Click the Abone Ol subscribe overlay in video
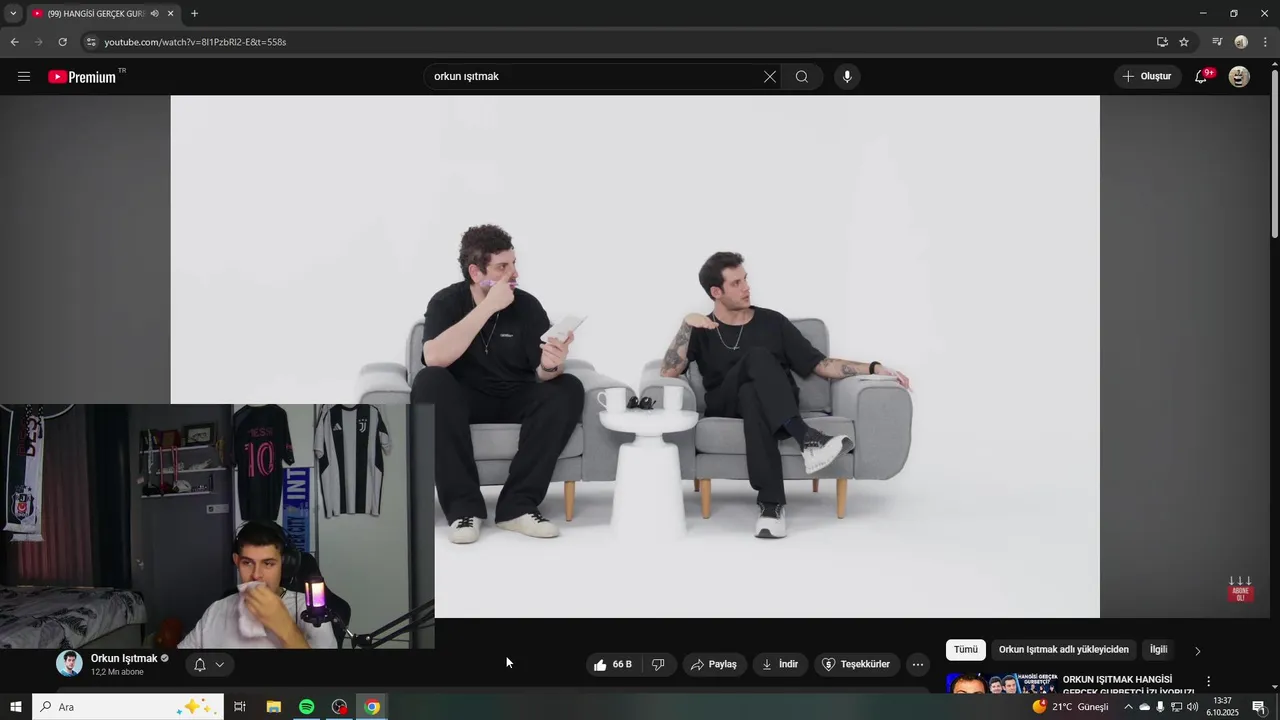Screen dimensions: 1280x720 [x=1240, y=589]
